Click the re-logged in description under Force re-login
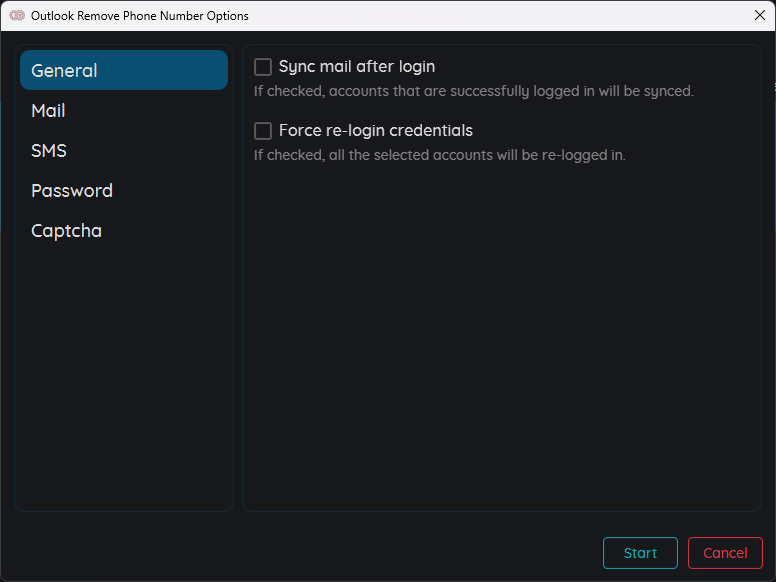Viewport: 776px width, 582px height. (x=439, y=155)
